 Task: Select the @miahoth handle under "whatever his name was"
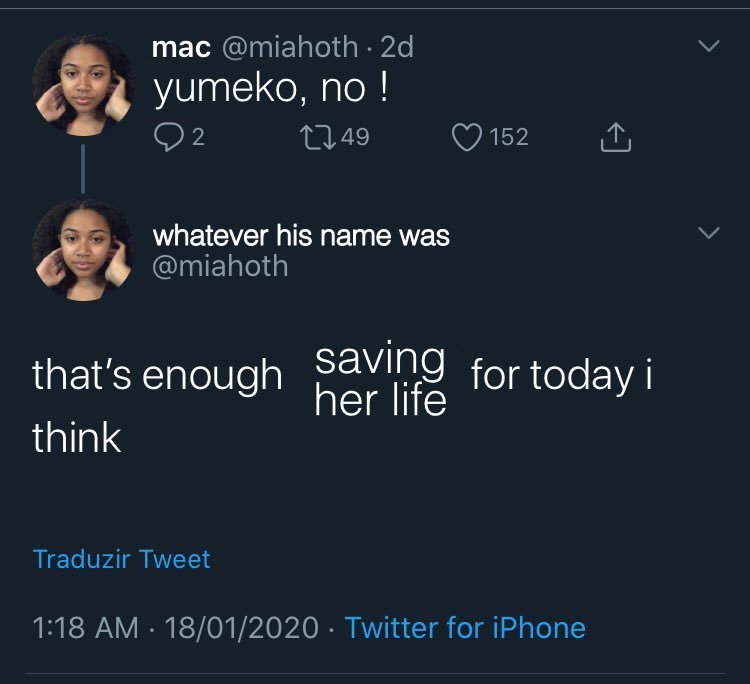(220, 266)
